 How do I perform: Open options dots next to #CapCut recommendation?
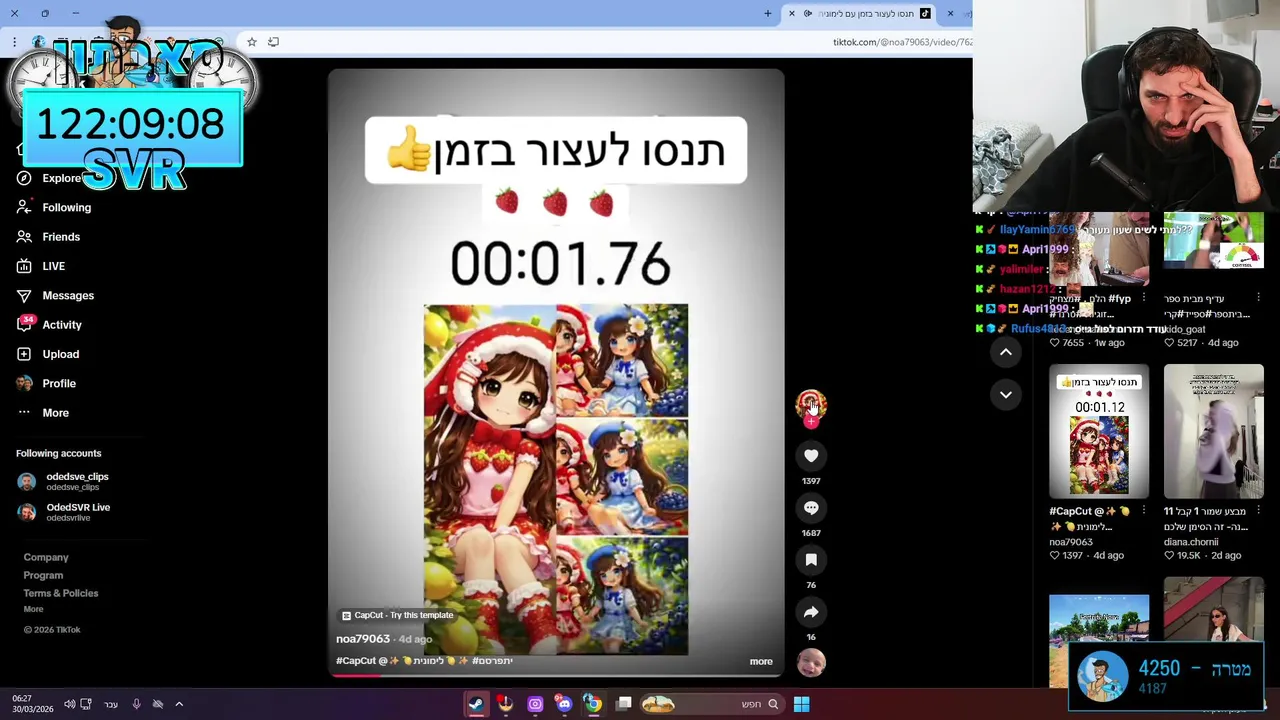[x=1144, y=511]
